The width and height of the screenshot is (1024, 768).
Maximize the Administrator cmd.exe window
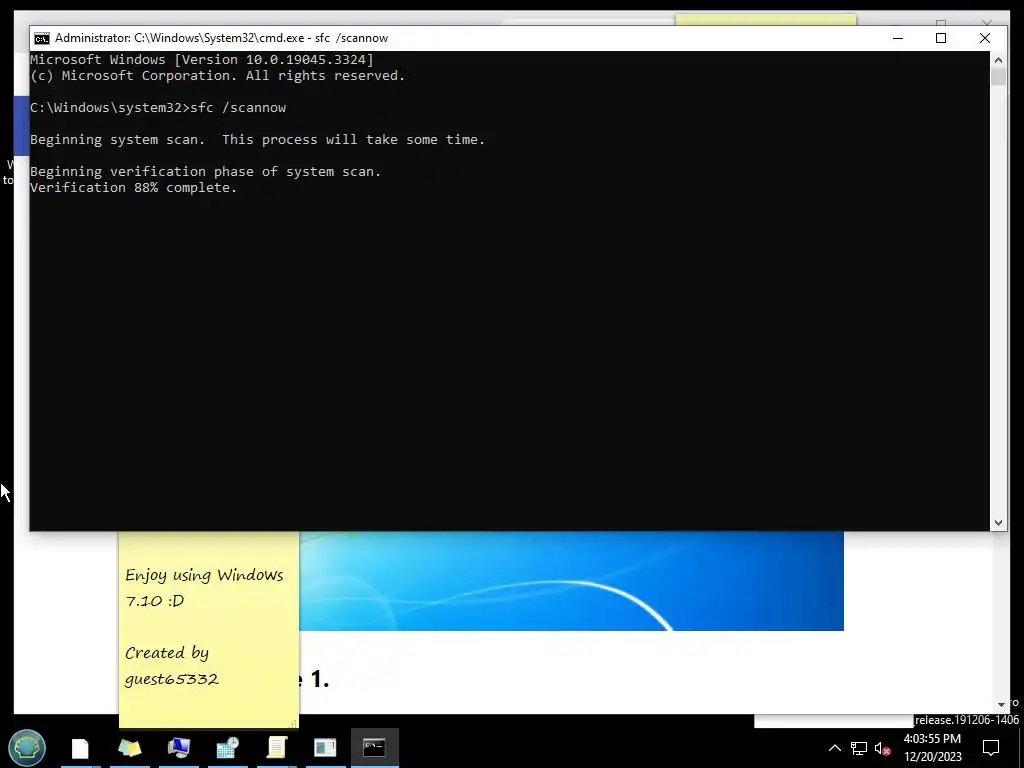[x=941, y=38]
